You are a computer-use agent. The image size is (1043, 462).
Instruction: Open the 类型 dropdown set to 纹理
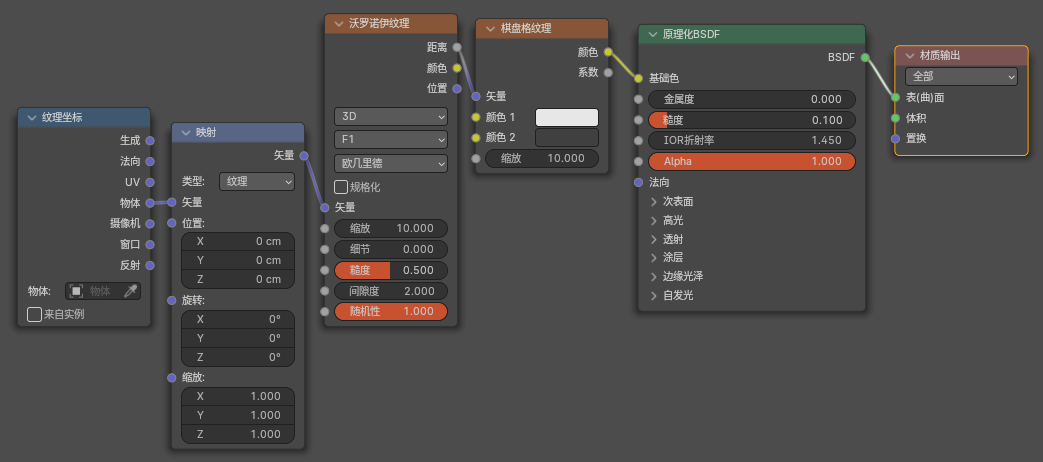pyautogui.click(x=257, y=181)
